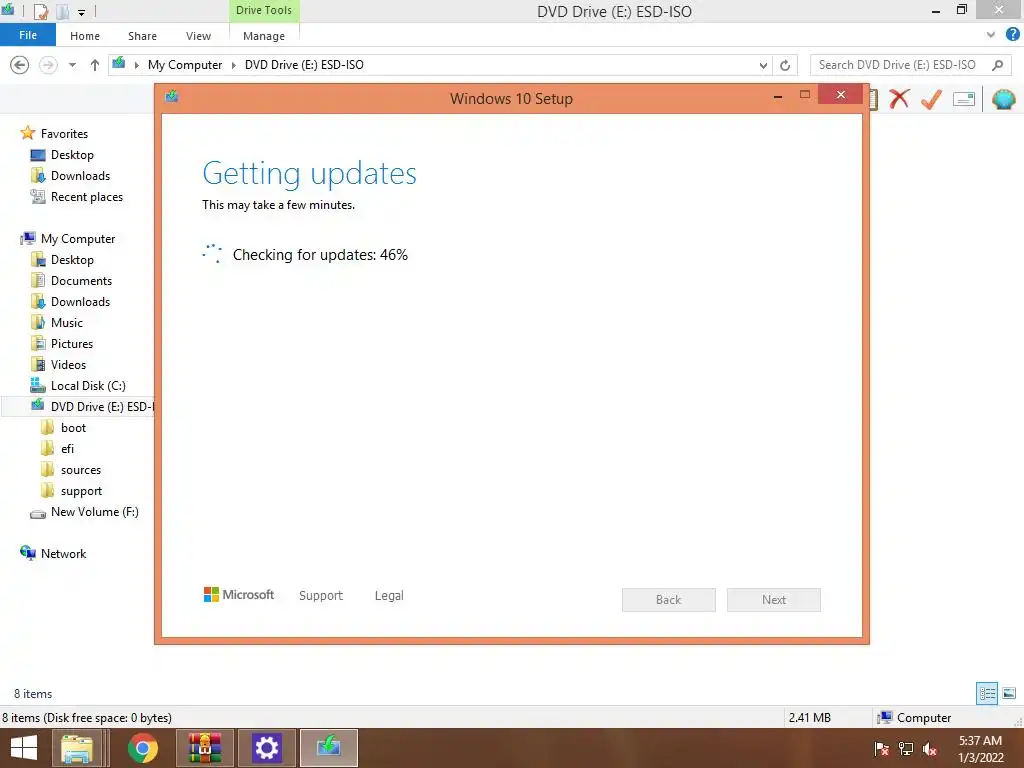
Task: Select Local Disk (C:) in the navigation pane
Action: (x=88, y=386)
